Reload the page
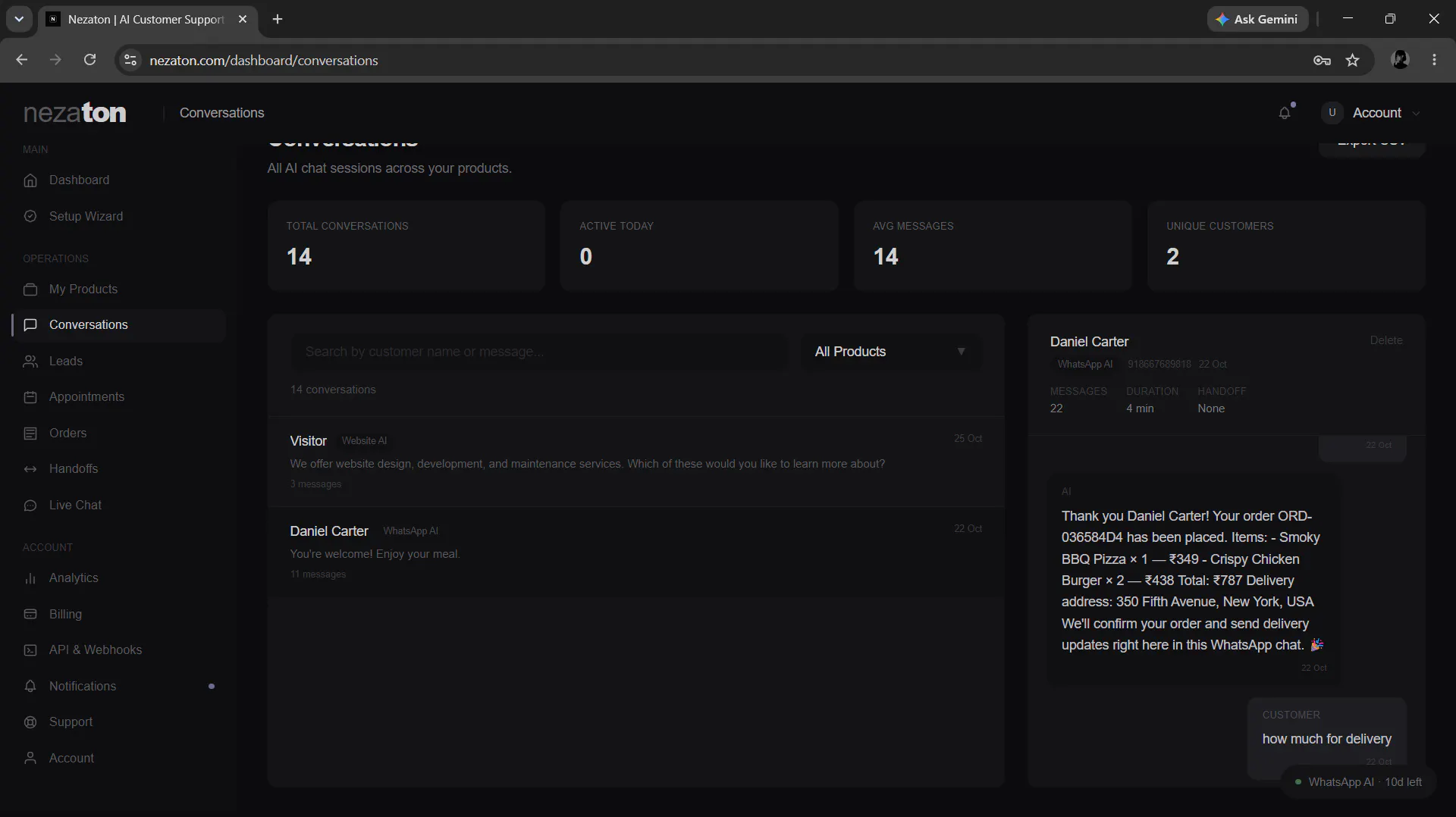This screenshot has width=1456, height=817. (x=89, y=60)
